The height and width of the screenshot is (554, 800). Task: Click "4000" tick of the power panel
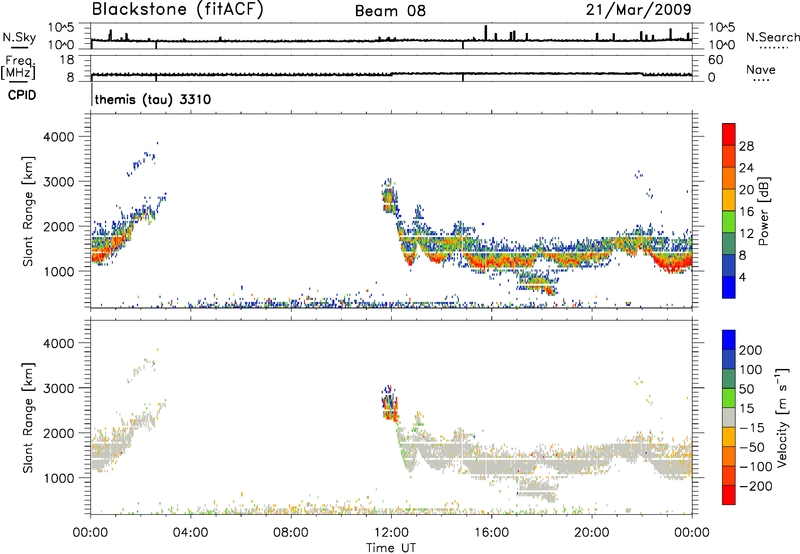(58, 137)
